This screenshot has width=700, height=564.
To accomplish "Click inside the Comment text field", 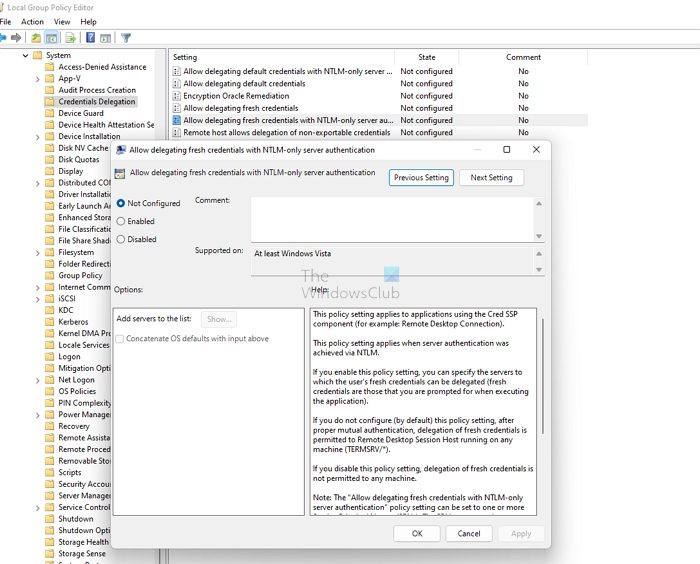I will tap(392, 220).
